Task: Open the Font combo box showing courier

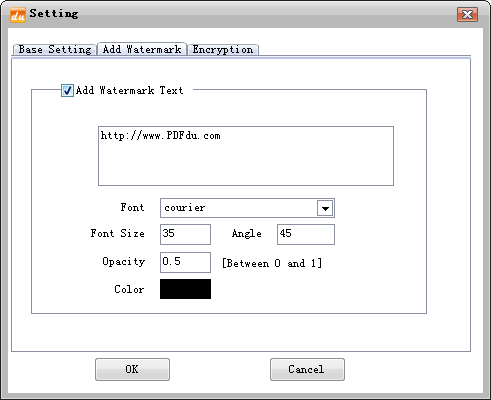Action: (247, 208)
